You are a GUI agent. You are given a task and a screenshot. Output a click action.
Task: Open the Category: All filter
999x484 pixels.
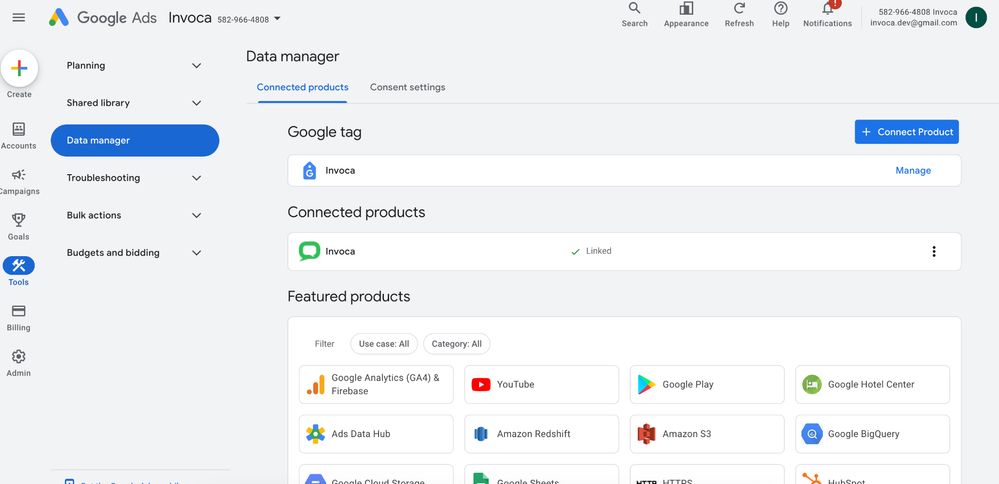(x=457, y=344)
